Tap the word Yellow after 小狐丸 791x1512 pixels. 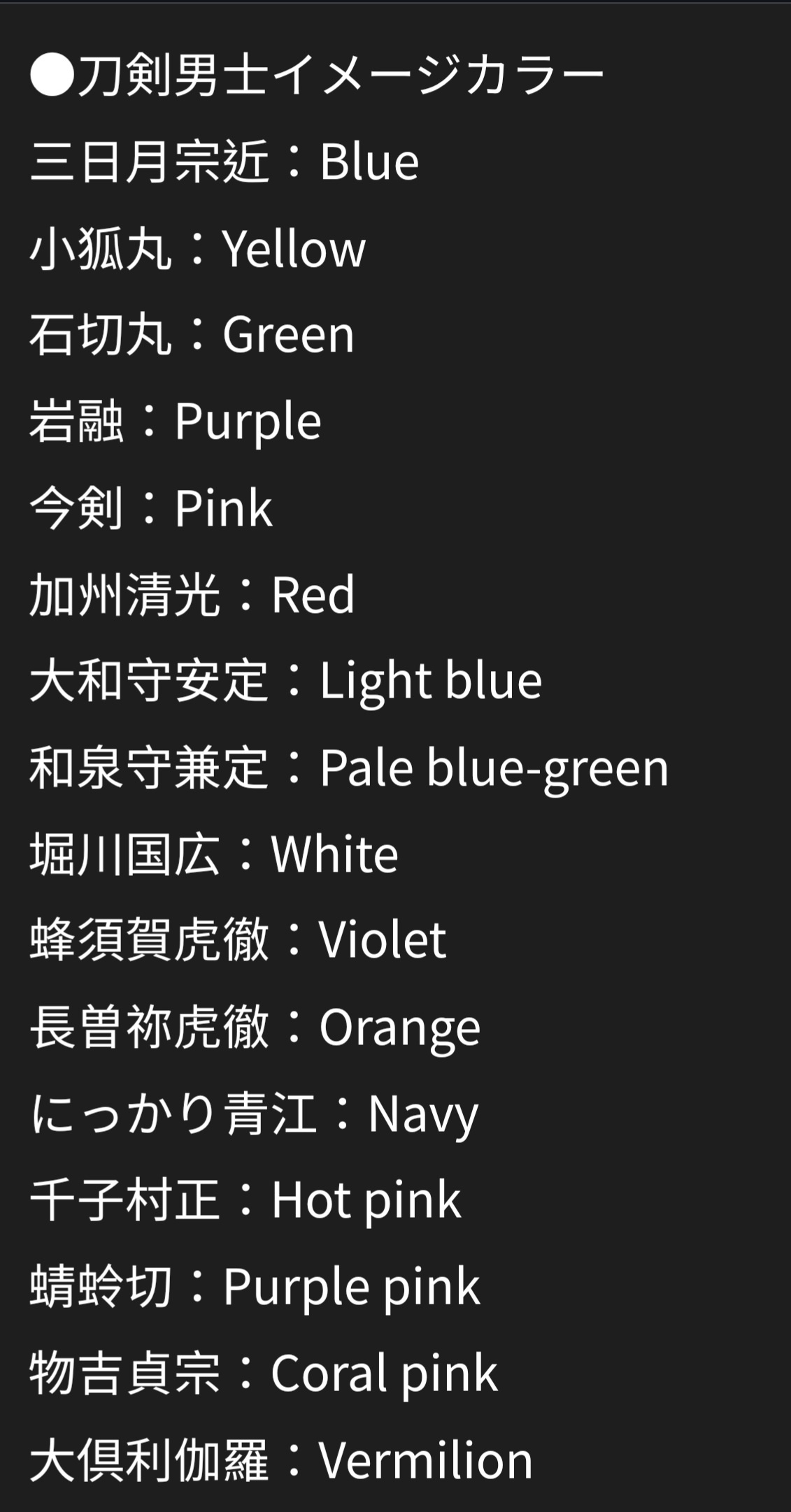(294, 250)
